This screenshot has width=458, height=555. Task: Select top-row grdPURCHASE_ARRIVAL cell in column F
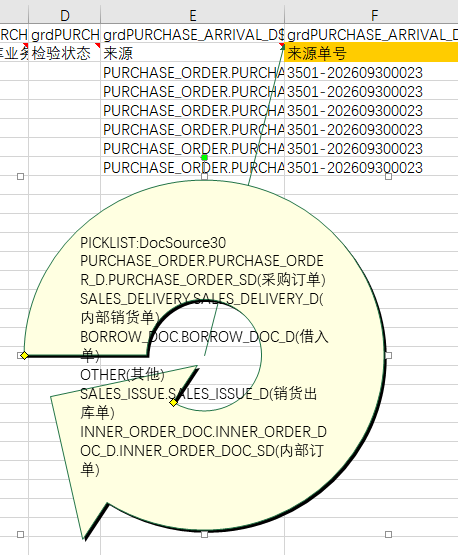coord(372,34)
